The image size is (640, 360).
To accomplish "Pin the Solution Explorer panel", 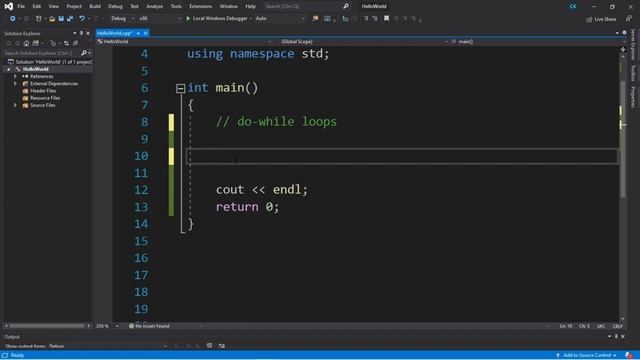I will pos(81,33).
